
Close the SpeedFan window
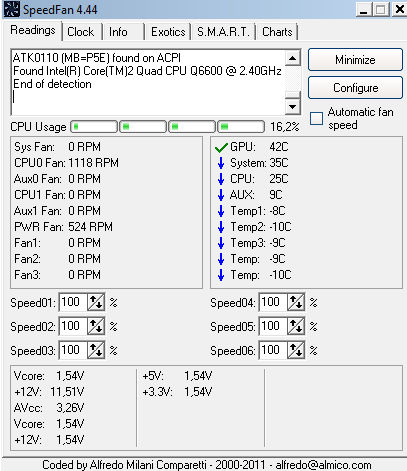(399, 9)
